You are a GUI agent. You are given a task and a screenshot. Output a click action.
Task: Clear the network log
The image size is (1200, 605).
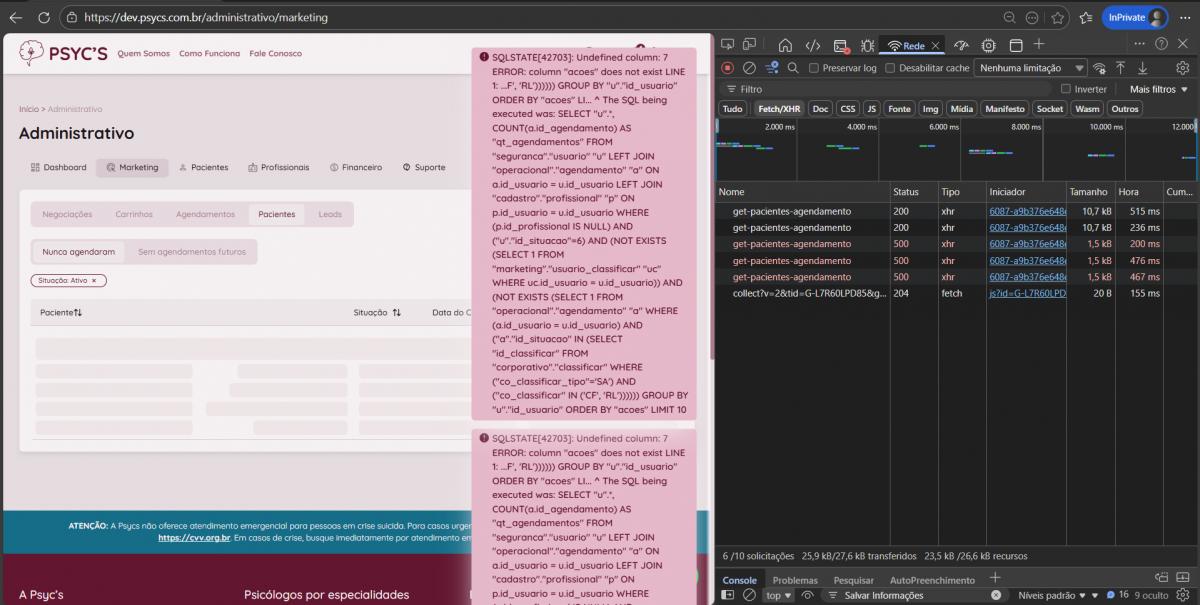[748, 68]
